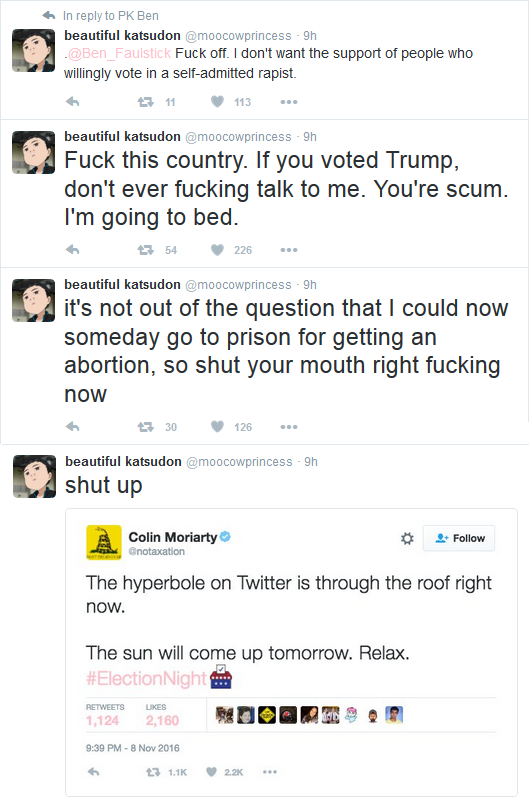This screenshot has width=529, height=807.
Task: Like the tweet with 126 likes
Action: 218,427
